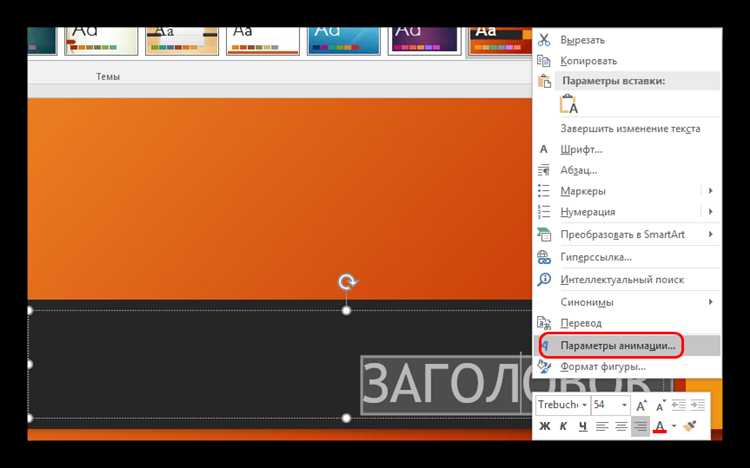This screenshot has width=750, height=468.
Task: Choose the Keep Text Only paste icon
Action: (x=569, y=104)
